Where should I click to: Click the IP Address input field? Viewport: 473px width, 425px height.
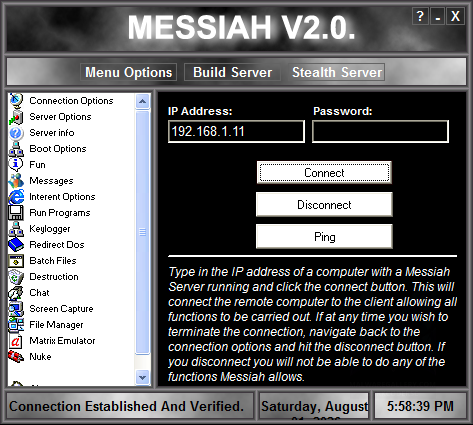tap(236, 132)
